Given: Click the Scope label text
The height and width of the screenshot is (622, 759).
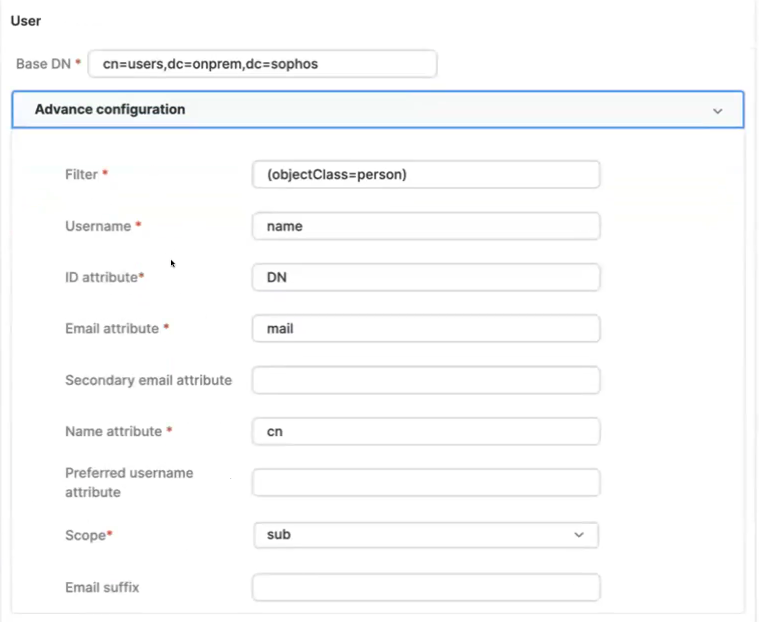Looking at the screenshot, I should (86, 536).
